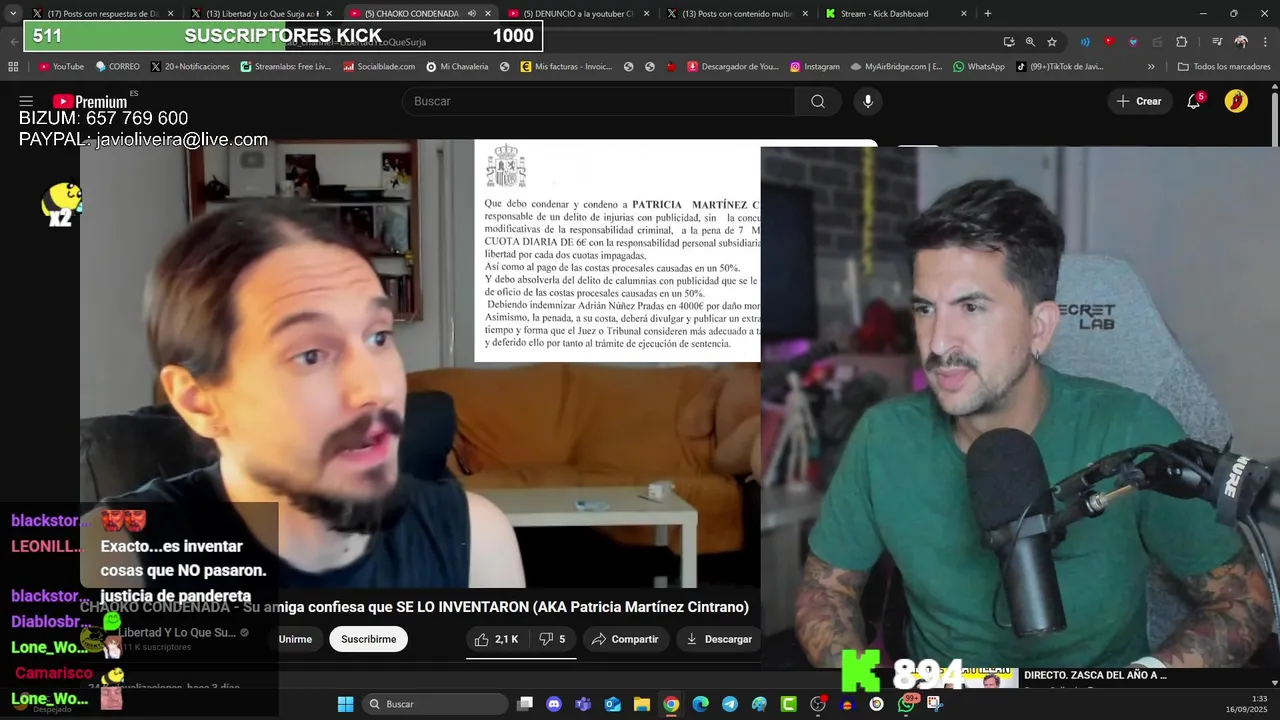Open the Instagram bookmark
This screenshot has width=1280, height=720.
[815, 67]
